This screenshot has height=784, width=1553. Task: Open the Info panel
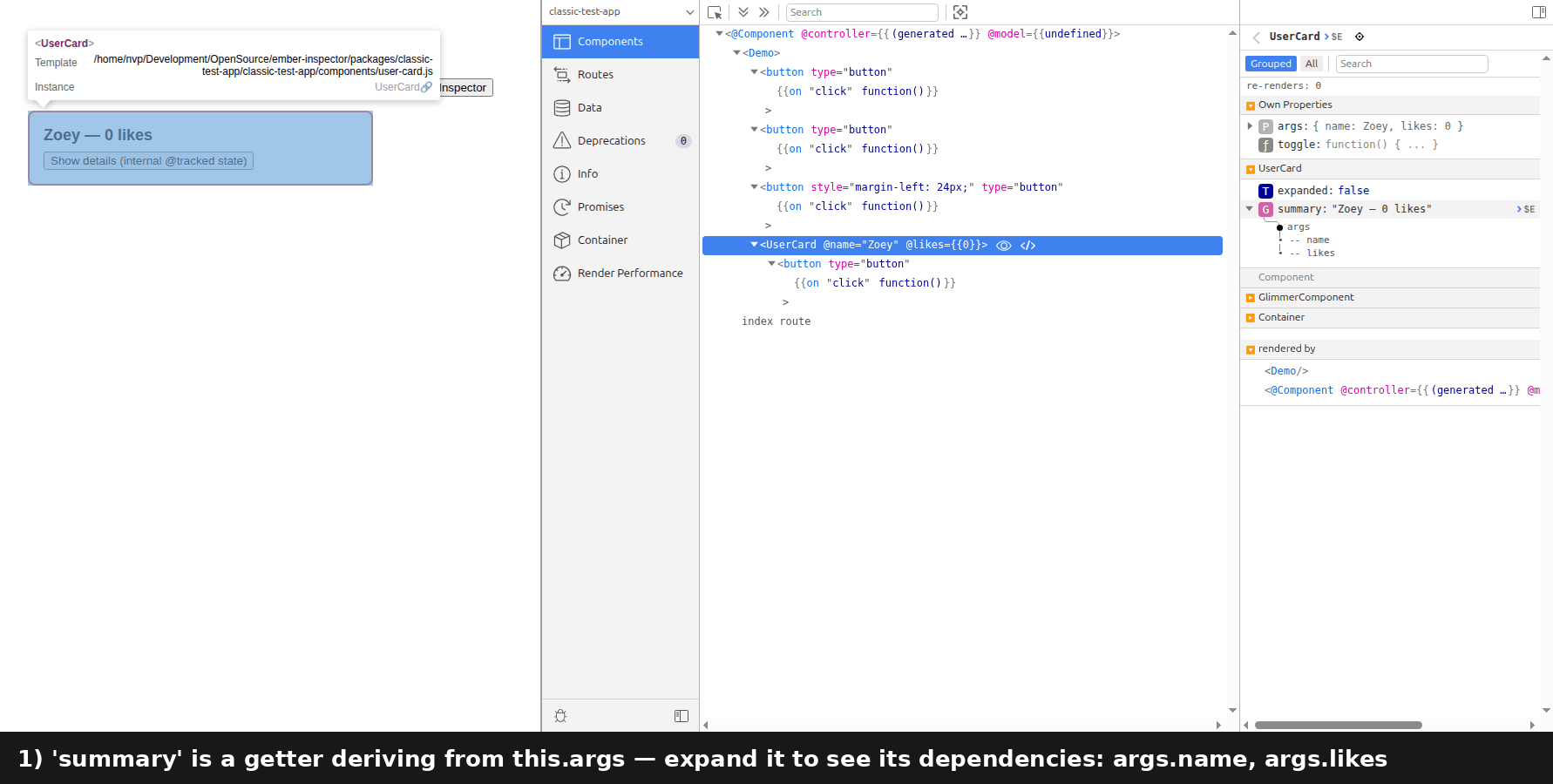(x=620, y=174)
